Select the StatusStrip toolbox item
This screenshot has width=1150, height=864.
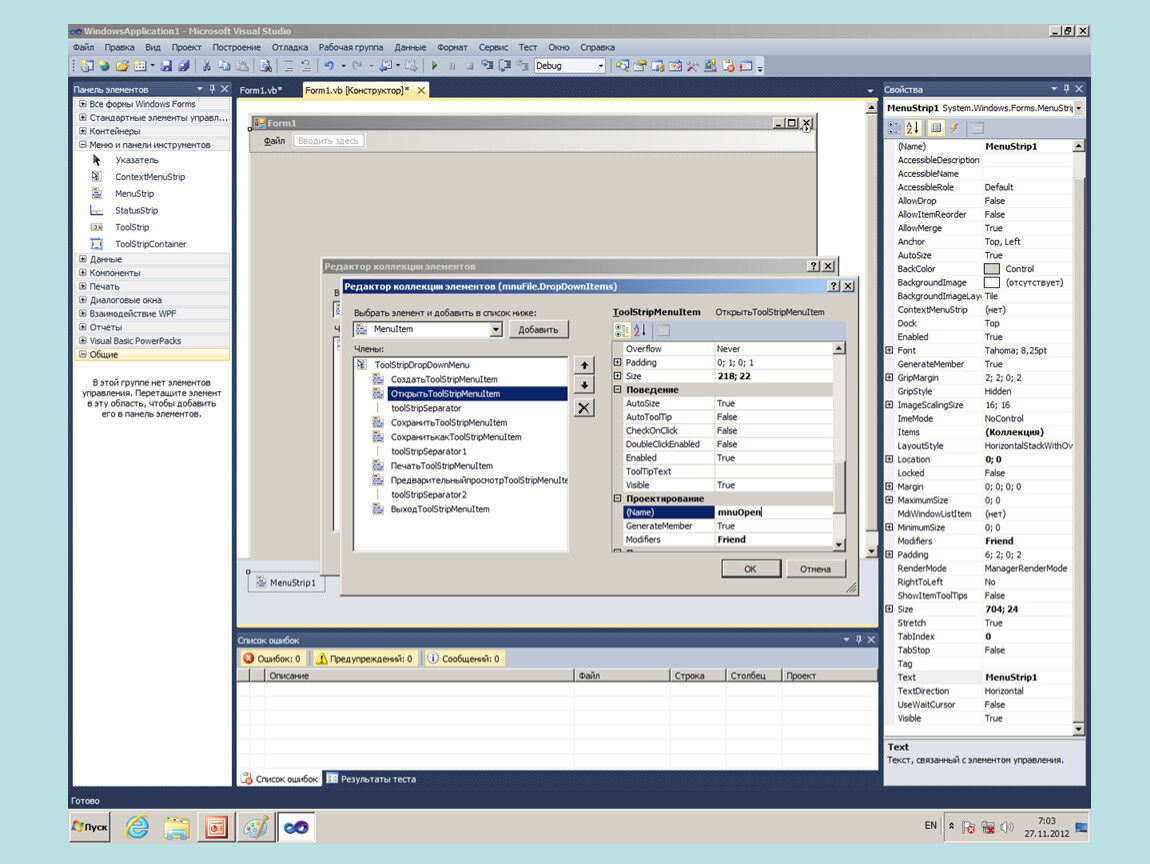(x=136, y=210)
